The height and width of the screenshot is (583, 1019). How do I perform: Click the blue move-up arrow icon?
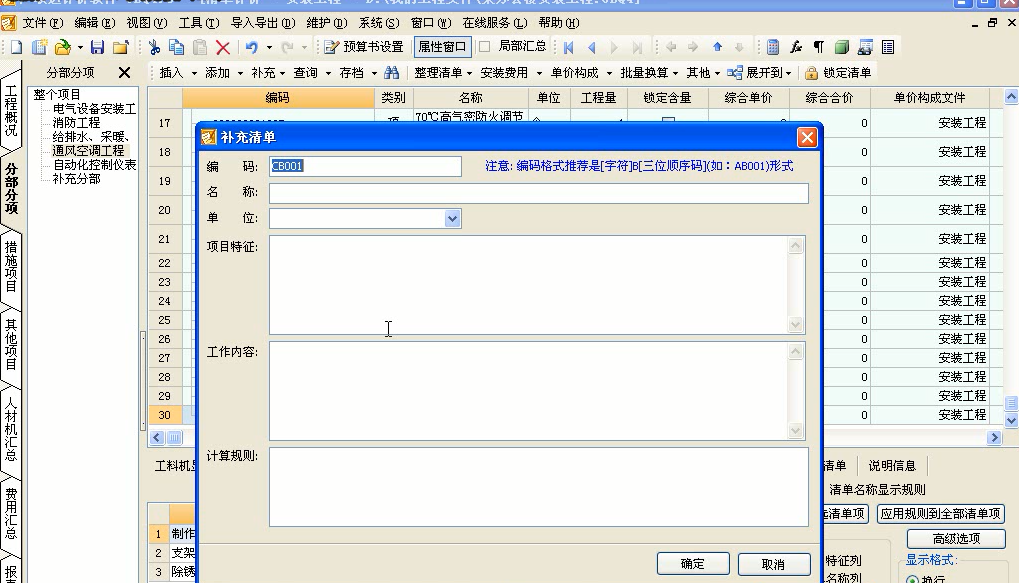click(x=717, y=47)
